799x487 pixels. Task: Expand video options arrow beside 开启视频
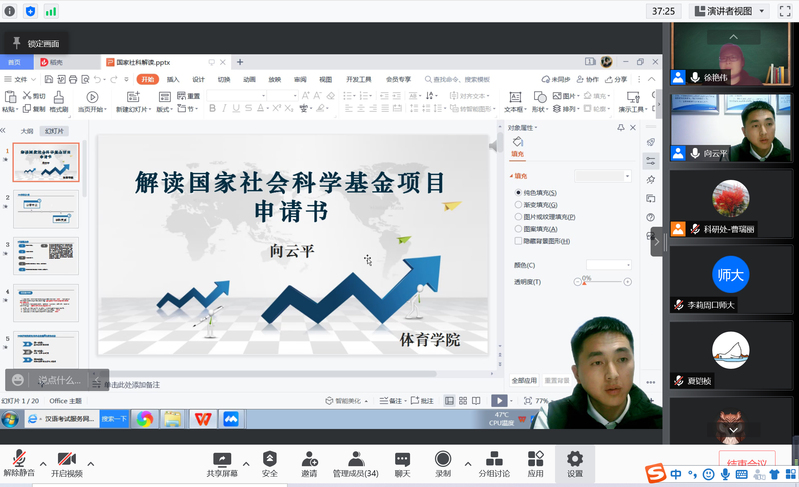click(91, 464)
